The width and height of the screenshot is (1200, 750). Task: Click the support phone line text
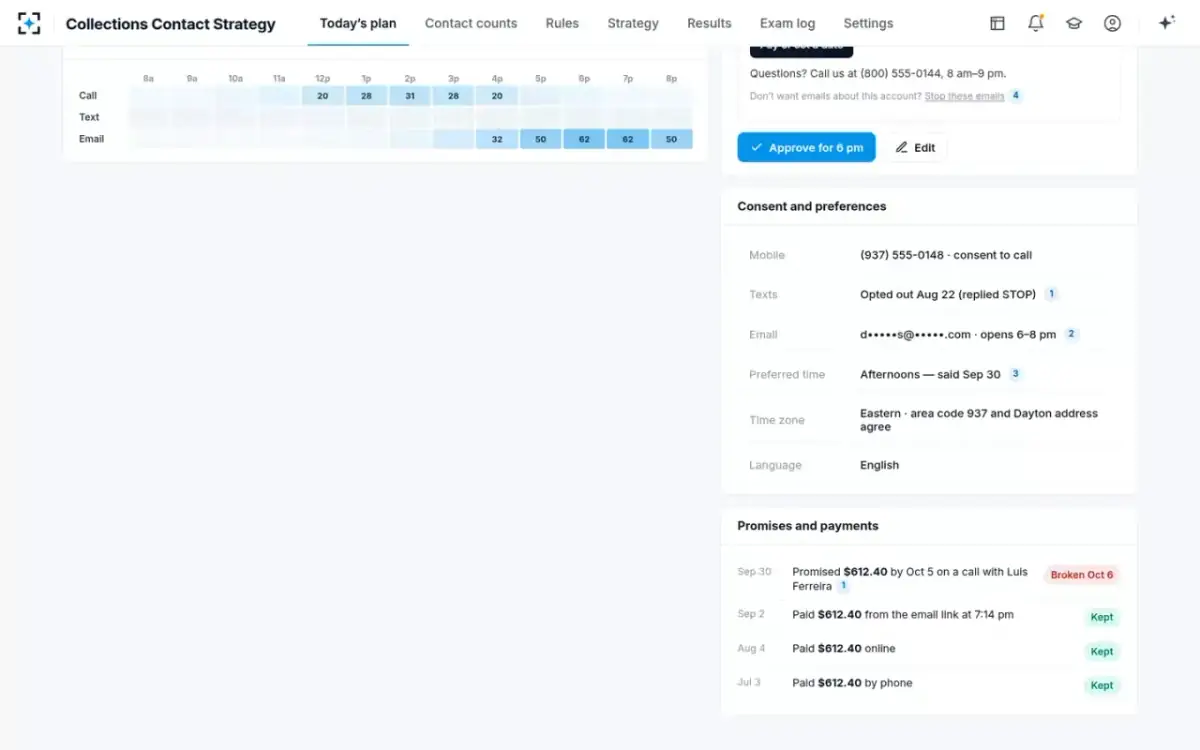pyautogui.click(x=878, y=73)
